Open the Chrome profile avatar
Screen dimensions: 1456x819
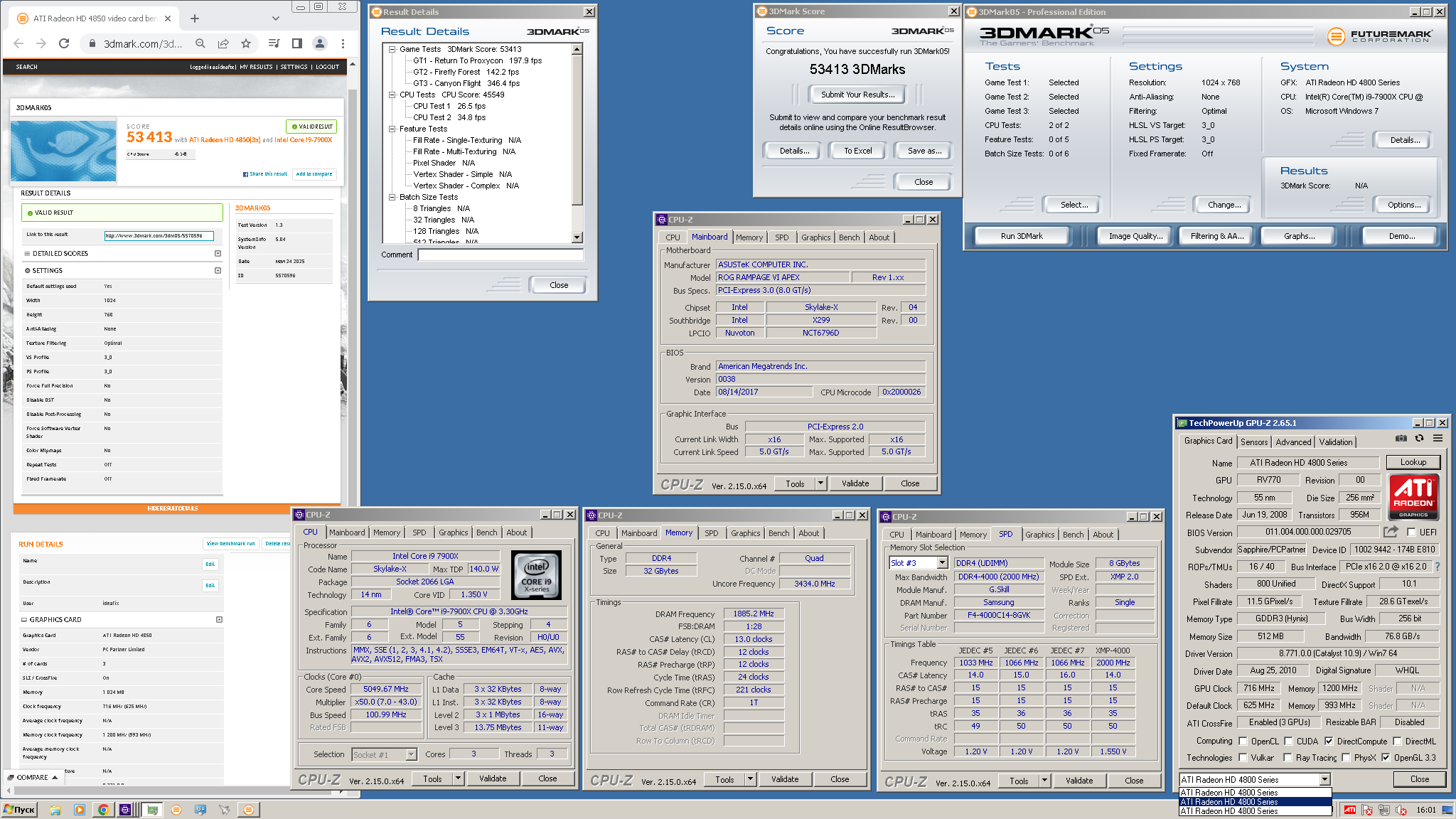click(320, 43)
